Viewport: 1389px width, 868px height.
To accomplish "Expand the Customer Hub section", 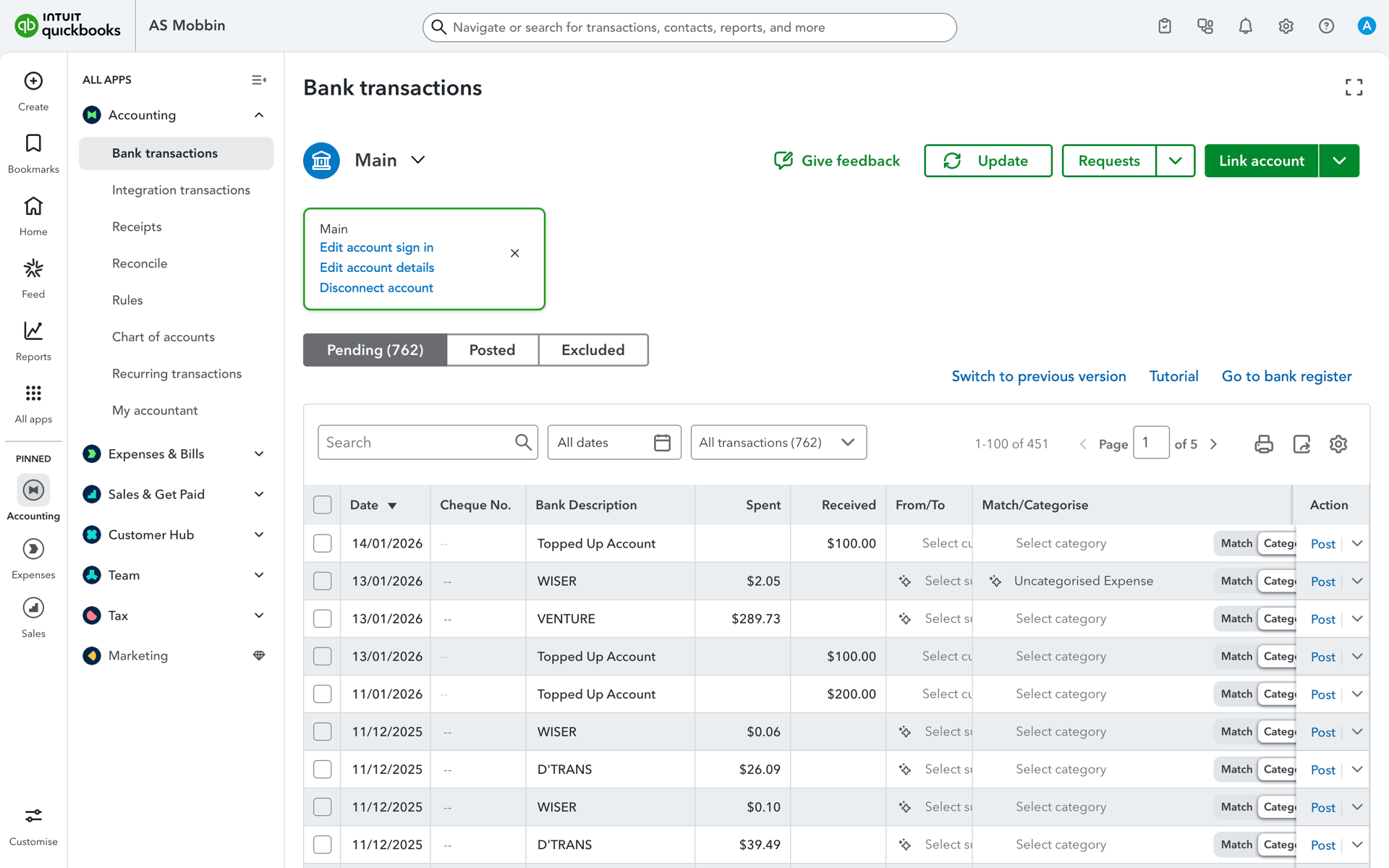I will pos(259,535).
